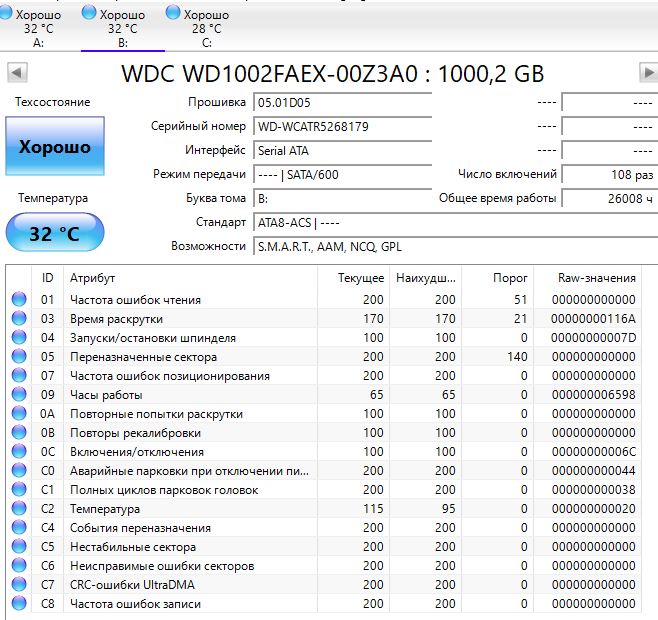
Task: Click status icon of row C5 Нестабильные сектора
Action: [x=19, y=547]
